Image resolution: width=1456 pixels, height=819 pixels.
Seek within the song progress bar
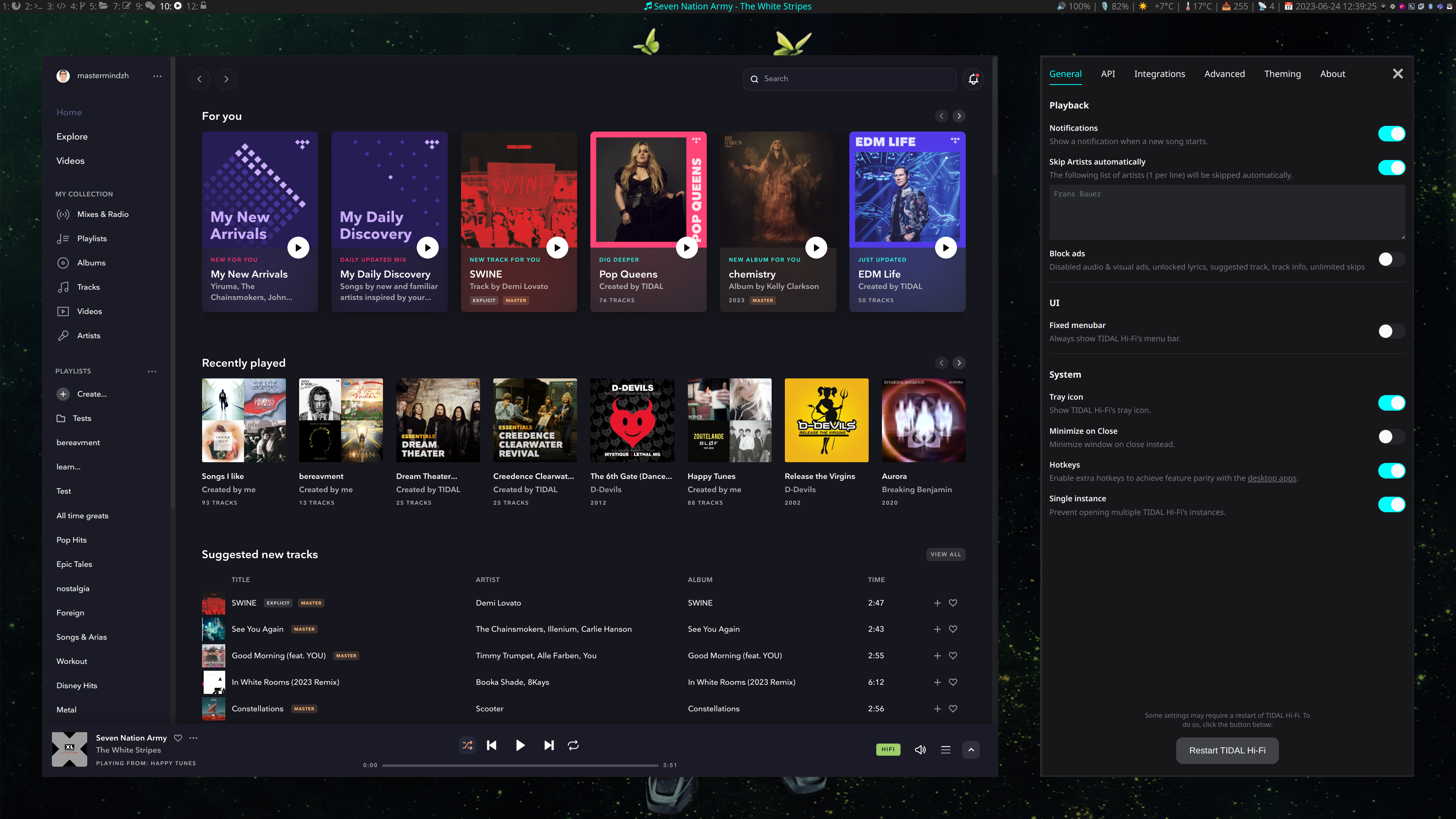tap(520, 765)
